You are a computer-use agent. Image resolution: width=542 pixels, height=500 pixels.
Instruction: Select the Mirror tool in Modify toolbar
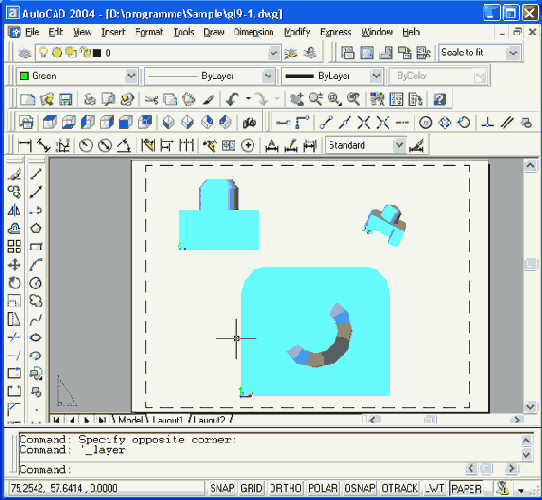[x=14, y=210]
